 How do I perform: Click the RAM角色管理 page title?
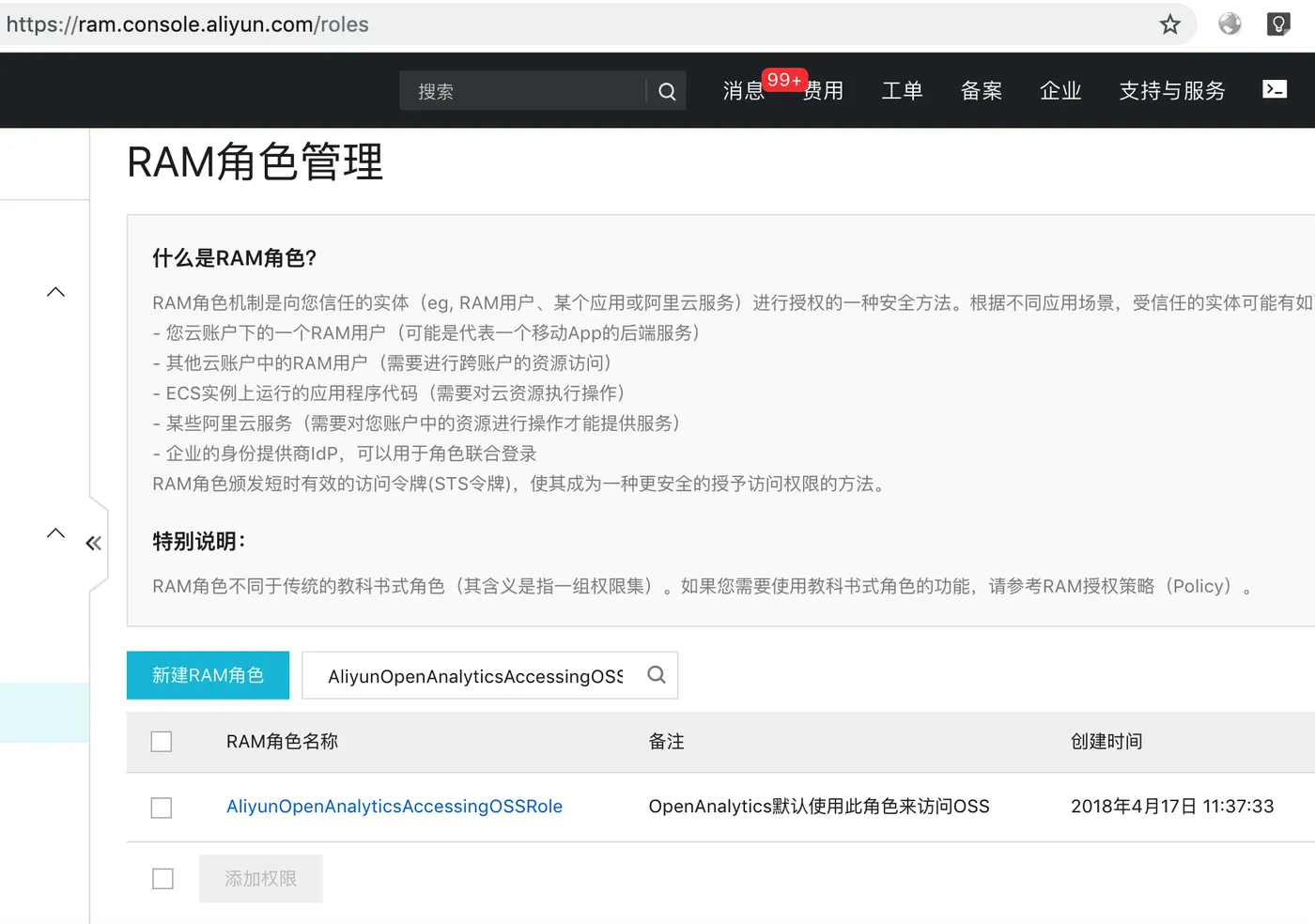coord(255,162)
